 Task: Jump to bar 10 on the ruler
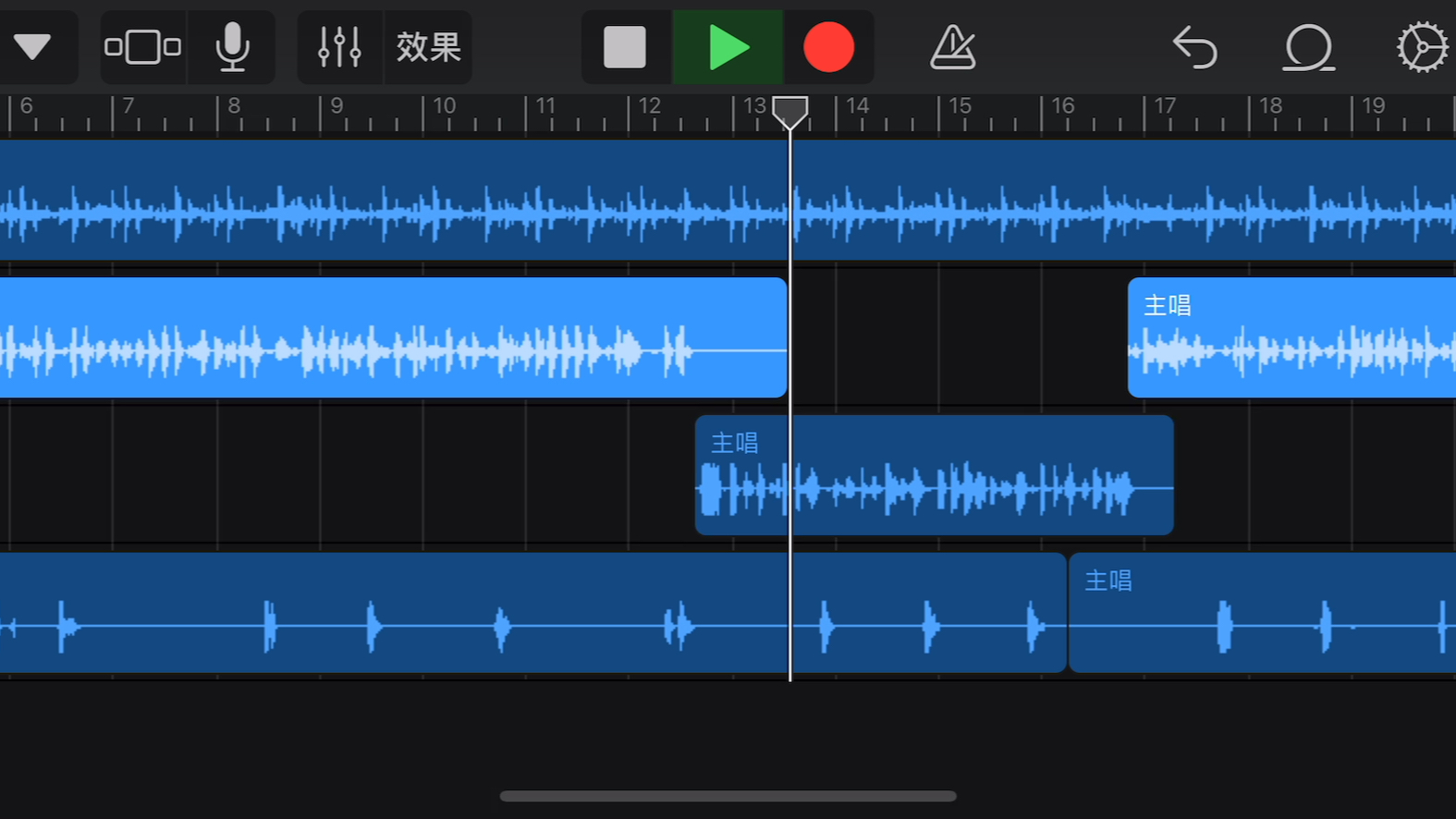point(445,106)
